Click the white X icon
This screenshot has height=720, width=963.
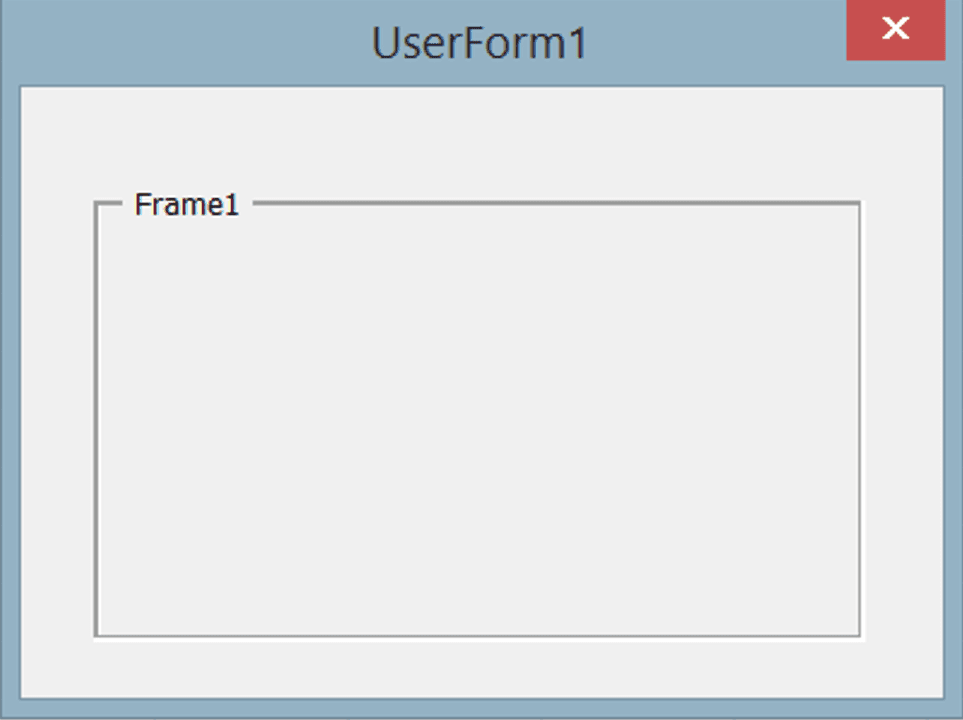pos(895,28)
